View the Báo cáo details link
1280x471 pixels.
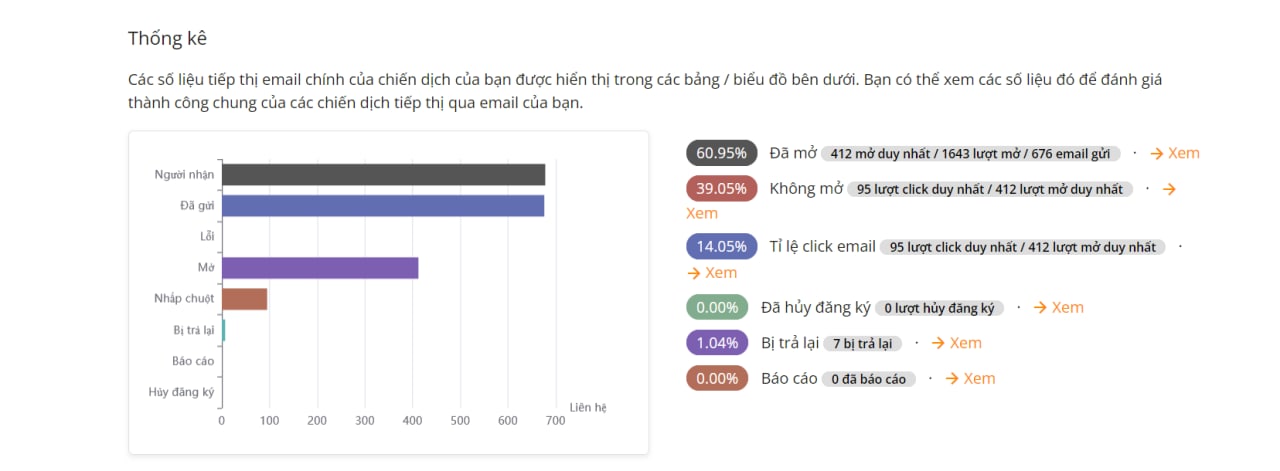coord(970,378)
